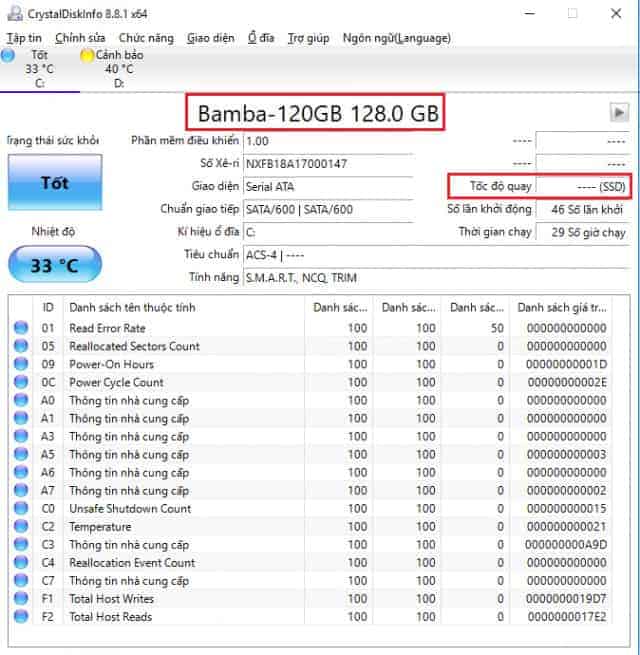Viewport: 640px width, 655px height.
Task: Click the rotation rate field (SSD)
Action: (x=582, y=186)
